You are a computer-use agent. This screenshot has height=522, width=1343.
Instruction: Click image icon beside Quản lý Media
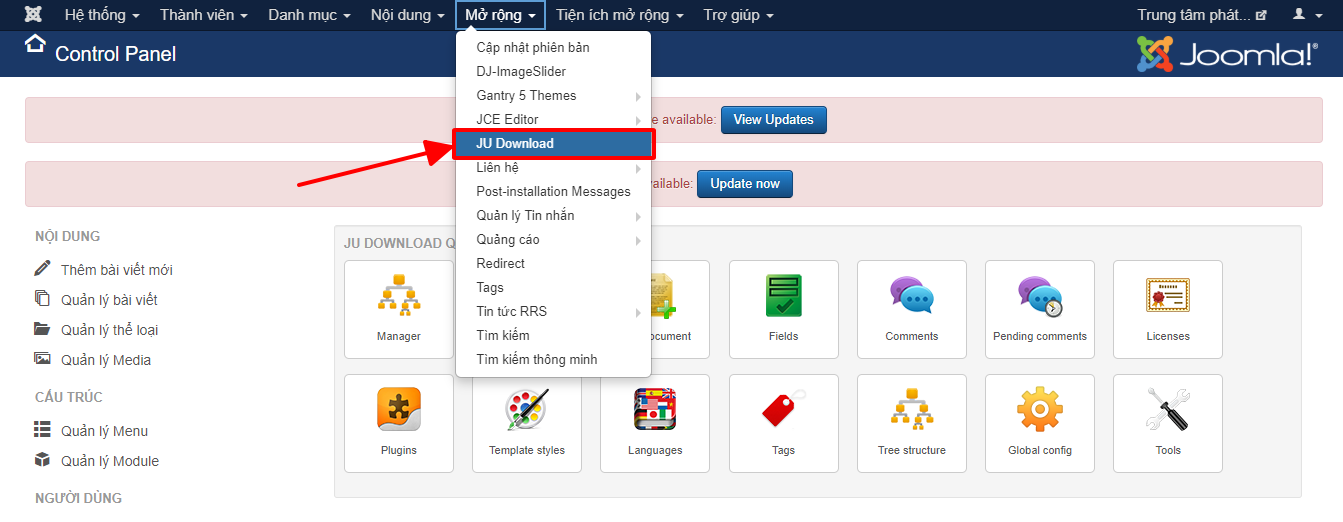point(42,358)
